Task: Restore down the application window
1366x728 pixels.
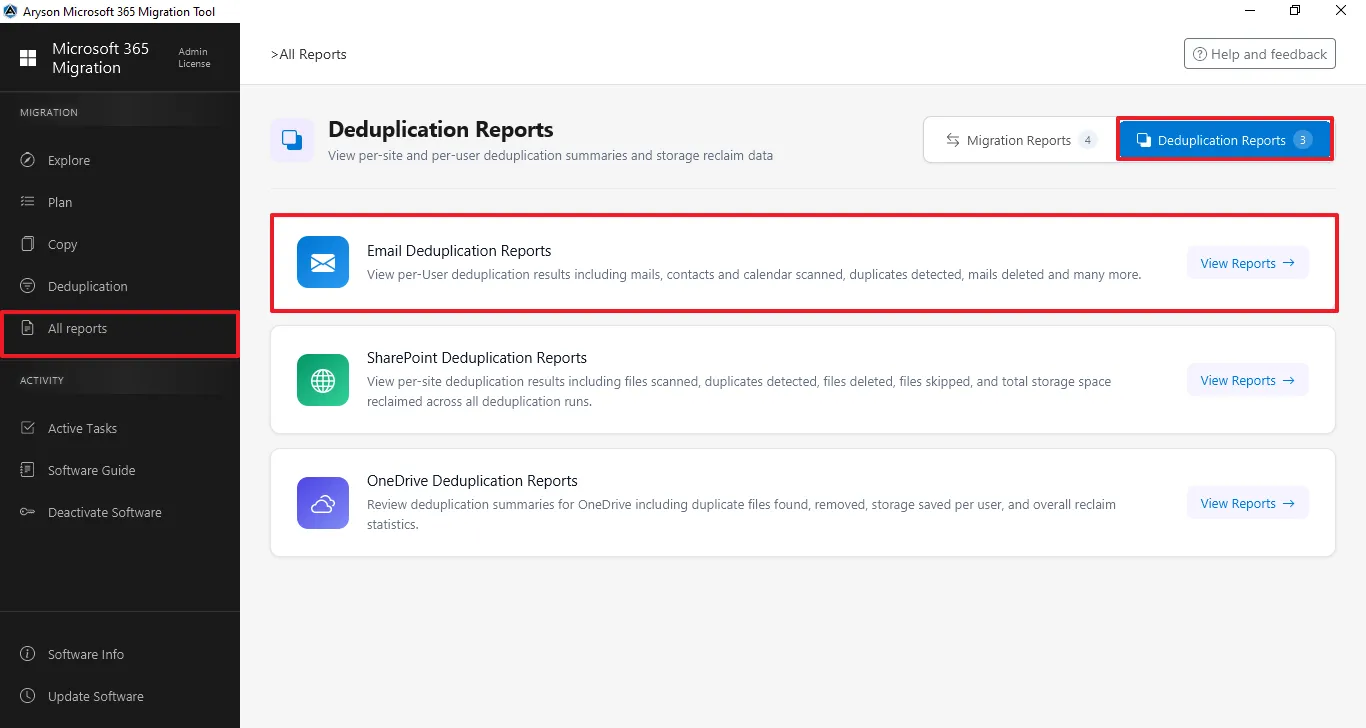Action: pyautogui.click(x=1296, y=11)
